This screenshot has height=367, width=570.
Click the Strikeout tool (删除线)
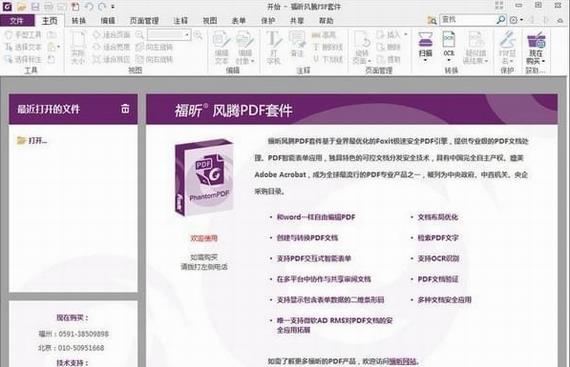tap(328, 47)
